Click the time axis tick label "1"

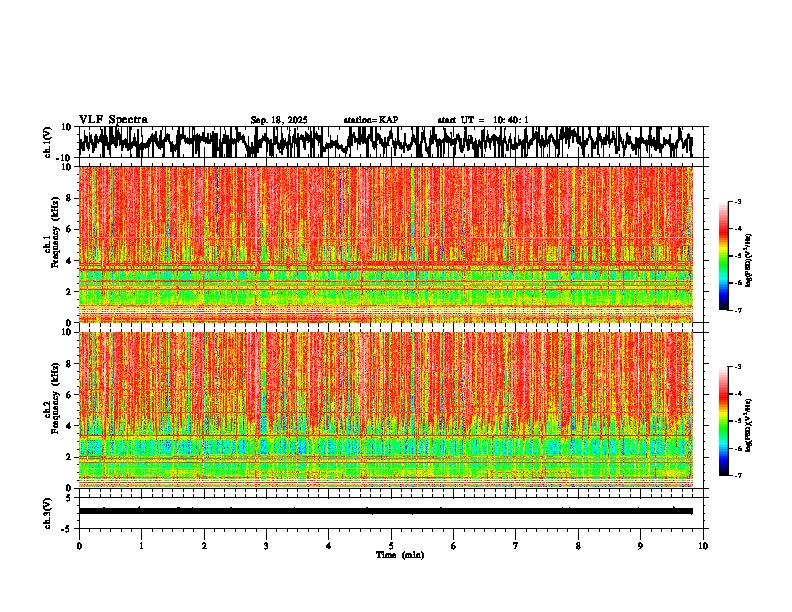(141, 546)
